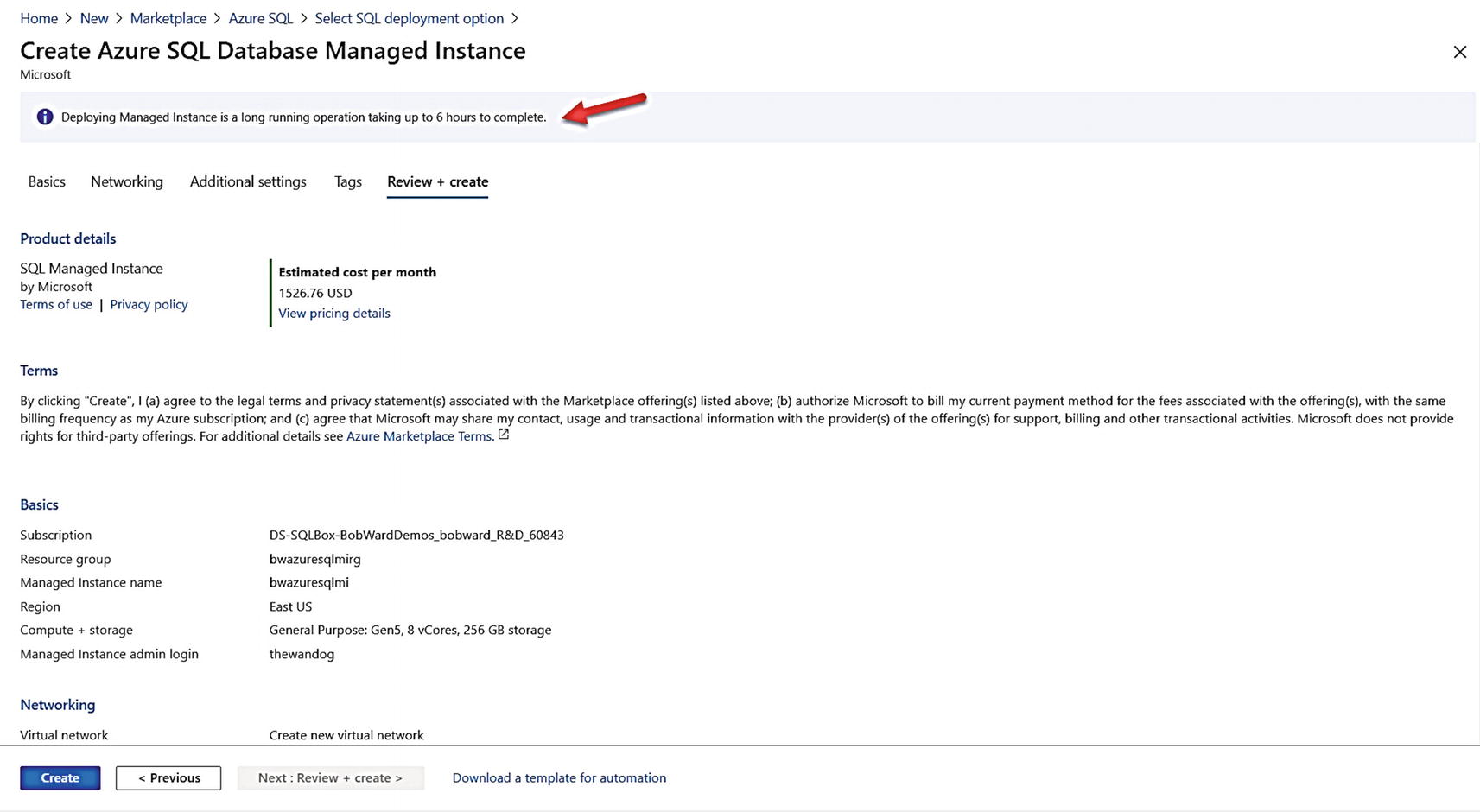Viewport: 1480px width, 812px height.
Task: Click the Basics section heading in summary
Action: click(x=40, y=504)
